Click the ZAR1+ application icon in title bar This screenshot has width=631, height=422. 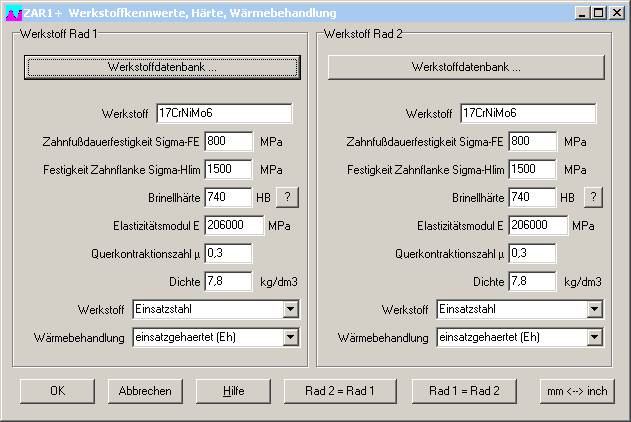click(x=12, y=13)
